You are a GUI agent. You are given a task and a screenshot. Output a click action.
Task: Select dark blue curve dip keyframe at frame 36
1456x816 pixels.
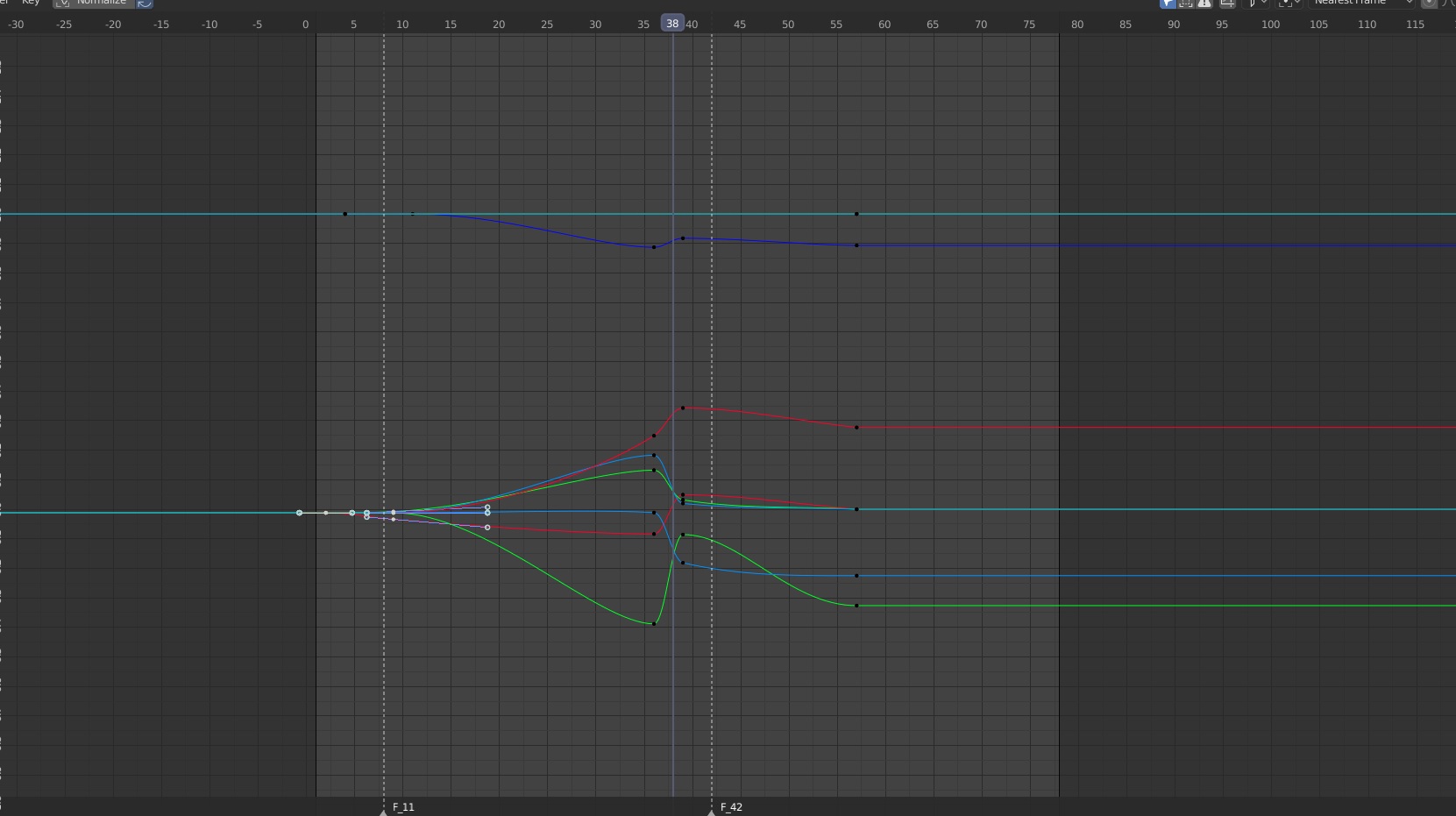(x=654, y=247)
